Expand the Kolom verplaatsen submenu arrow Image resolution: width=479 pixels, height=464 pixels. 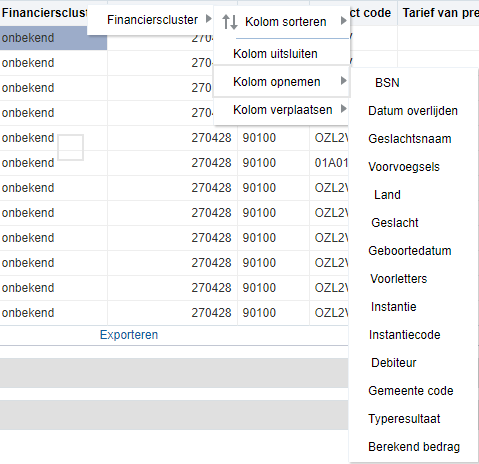[344, 109]
